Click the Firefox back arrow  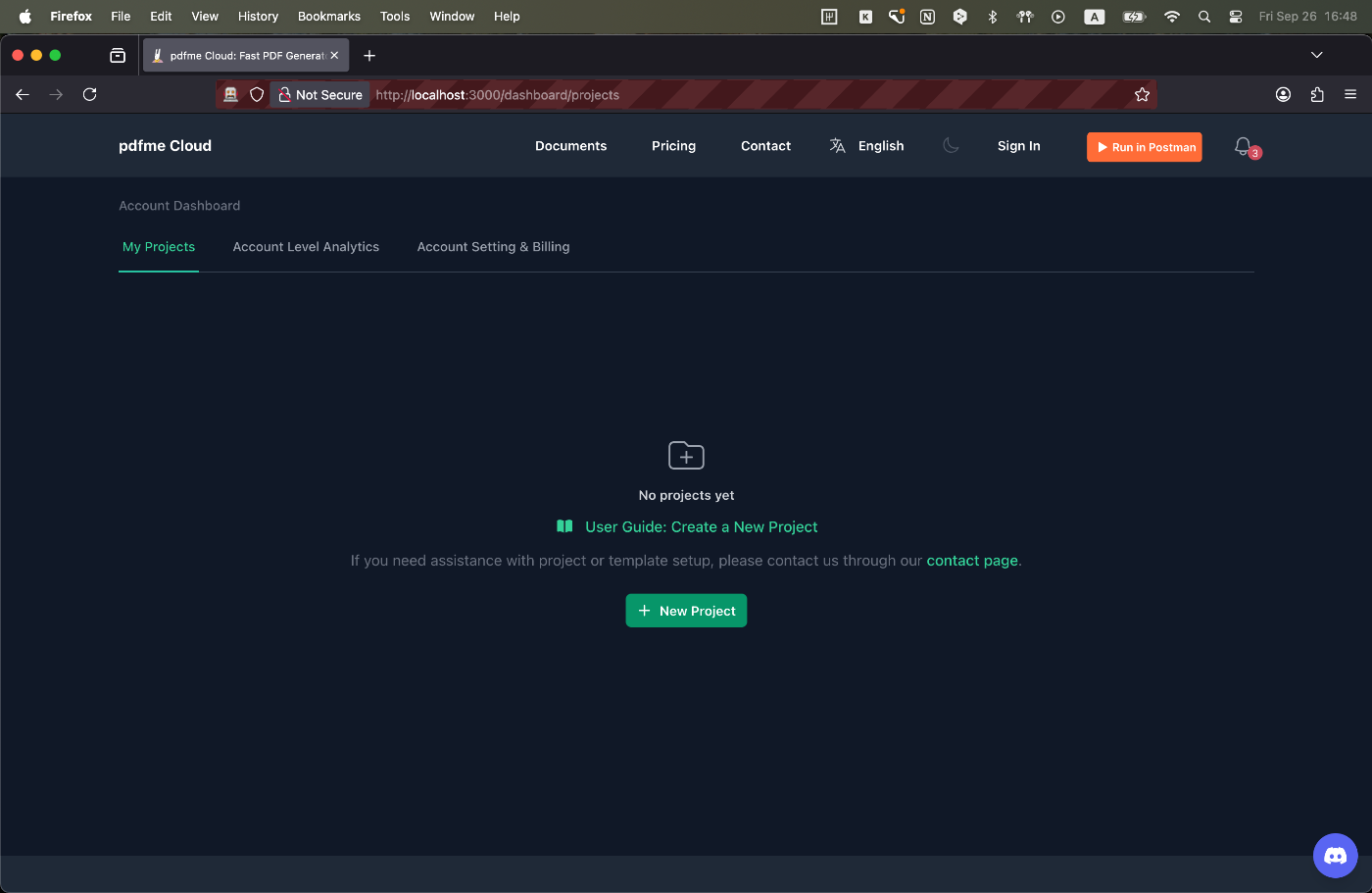coord(23,95)
